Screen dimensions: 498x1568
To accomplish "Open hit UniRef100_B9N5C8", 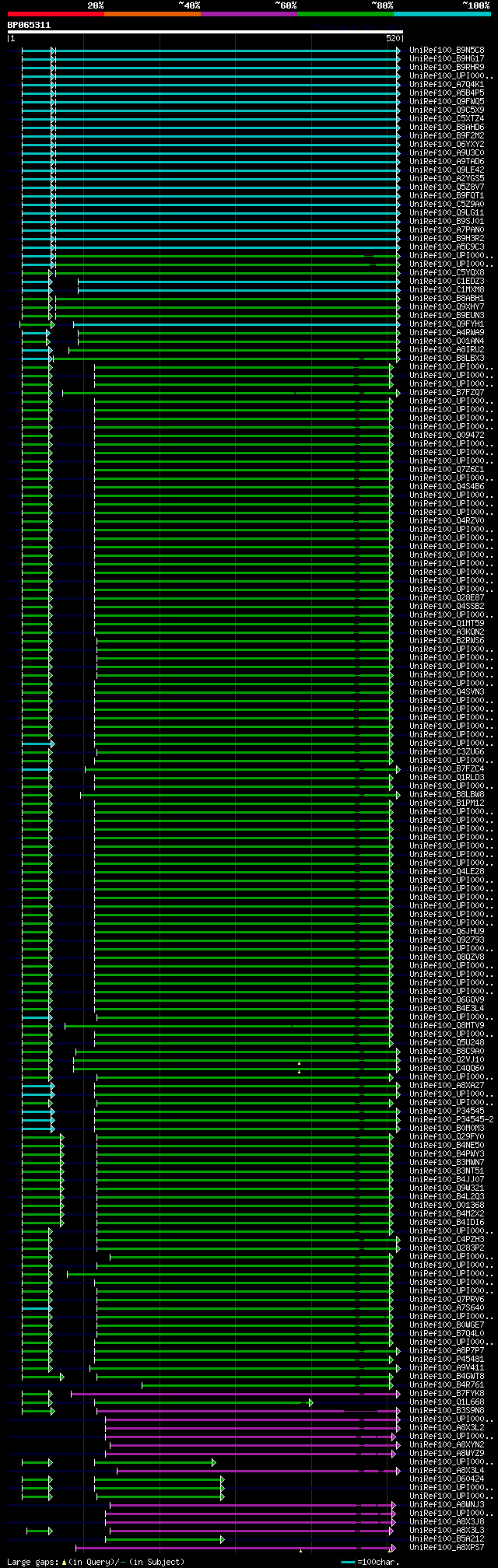I will 447,51.
